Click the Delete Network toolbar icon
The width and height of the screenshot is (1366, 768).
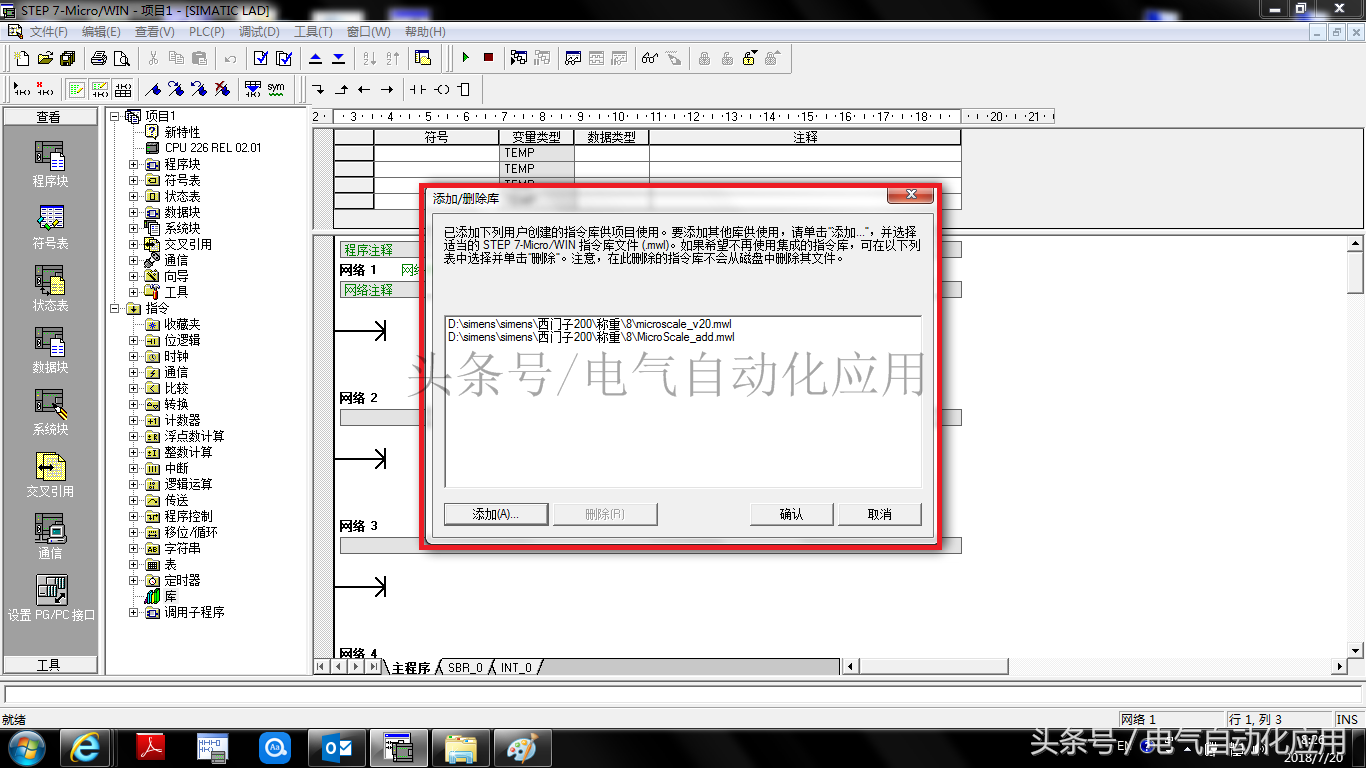pos(45,89)
